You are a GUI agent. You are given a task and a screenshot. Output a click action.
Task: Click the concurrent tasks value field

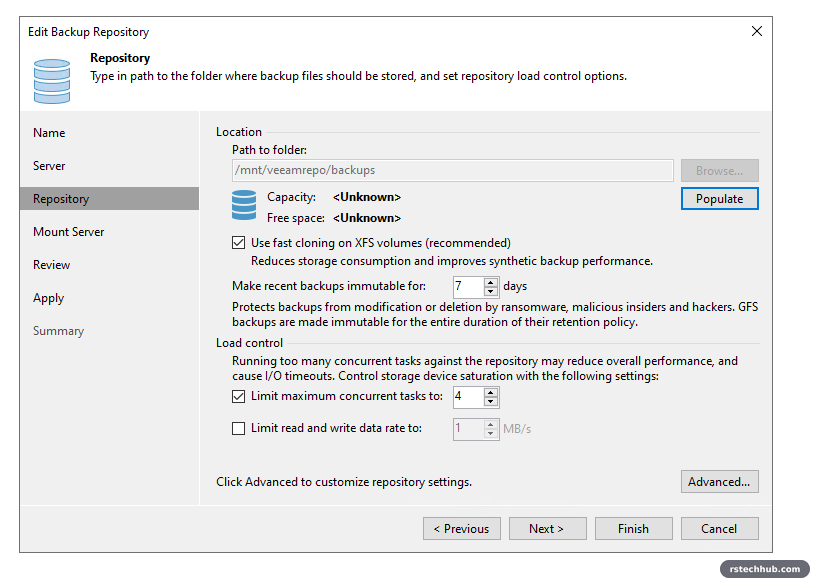469,397
